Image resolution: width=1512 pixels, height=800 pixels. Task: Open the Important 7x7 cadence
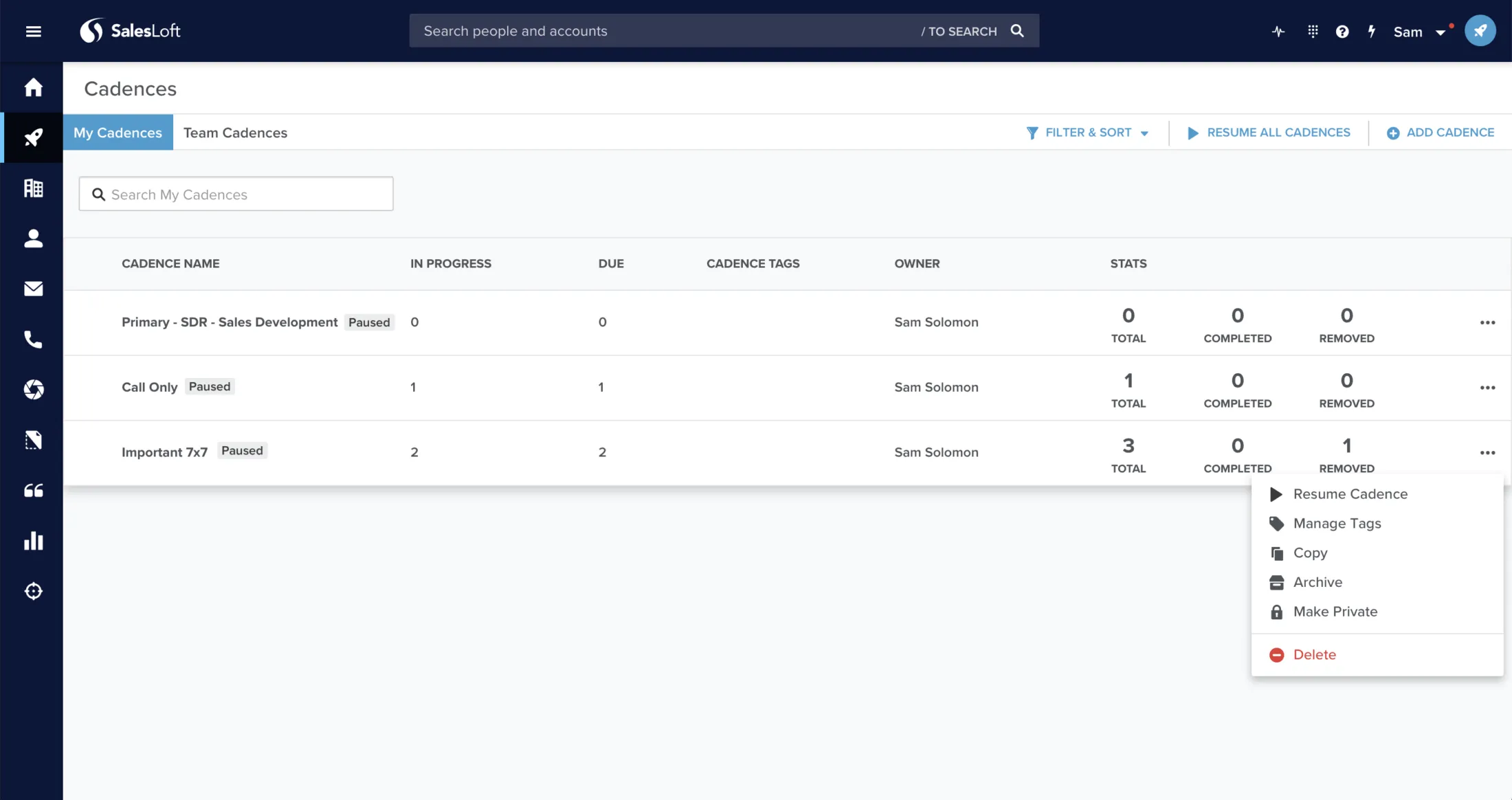(x=164, y=452)
